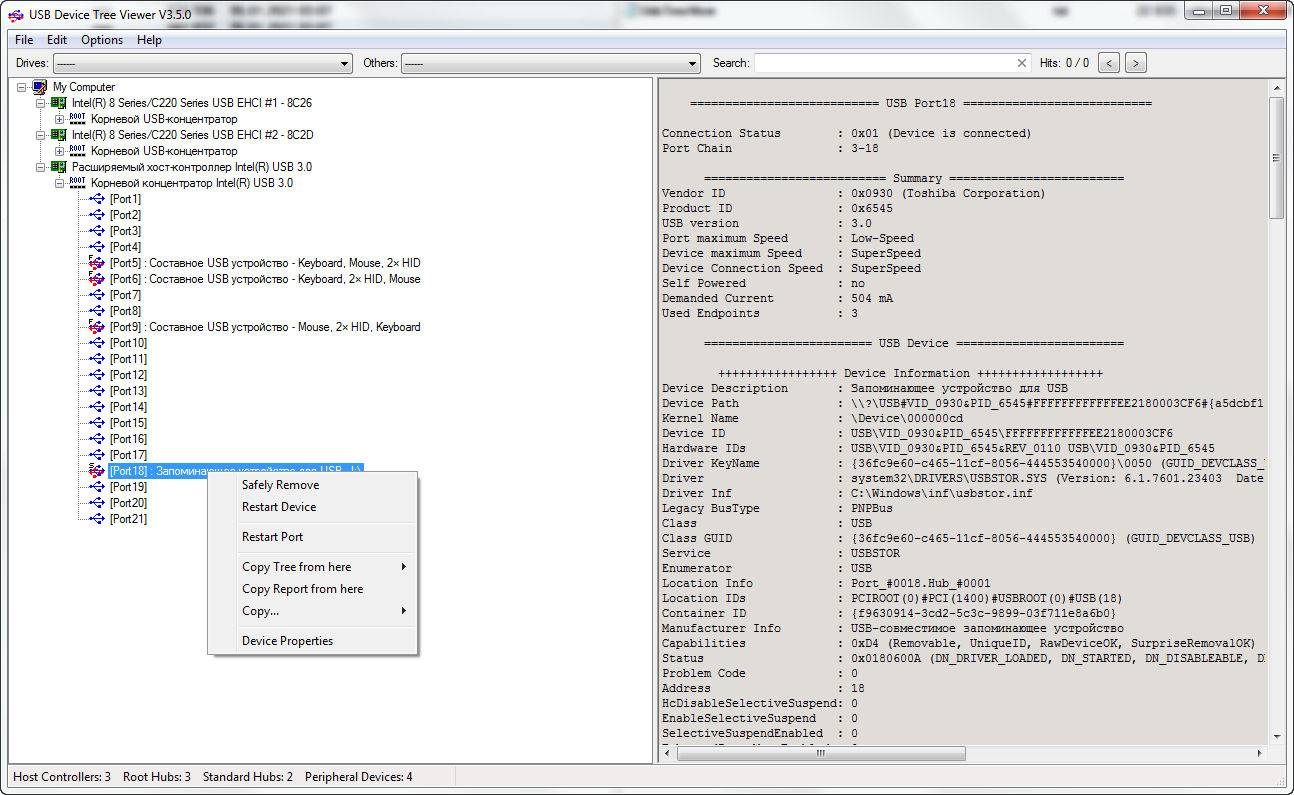The height and width of the screenshot is (795, 1294).
Task: Click the vertical scrollbar down arrow
Action: [1276, 737]
